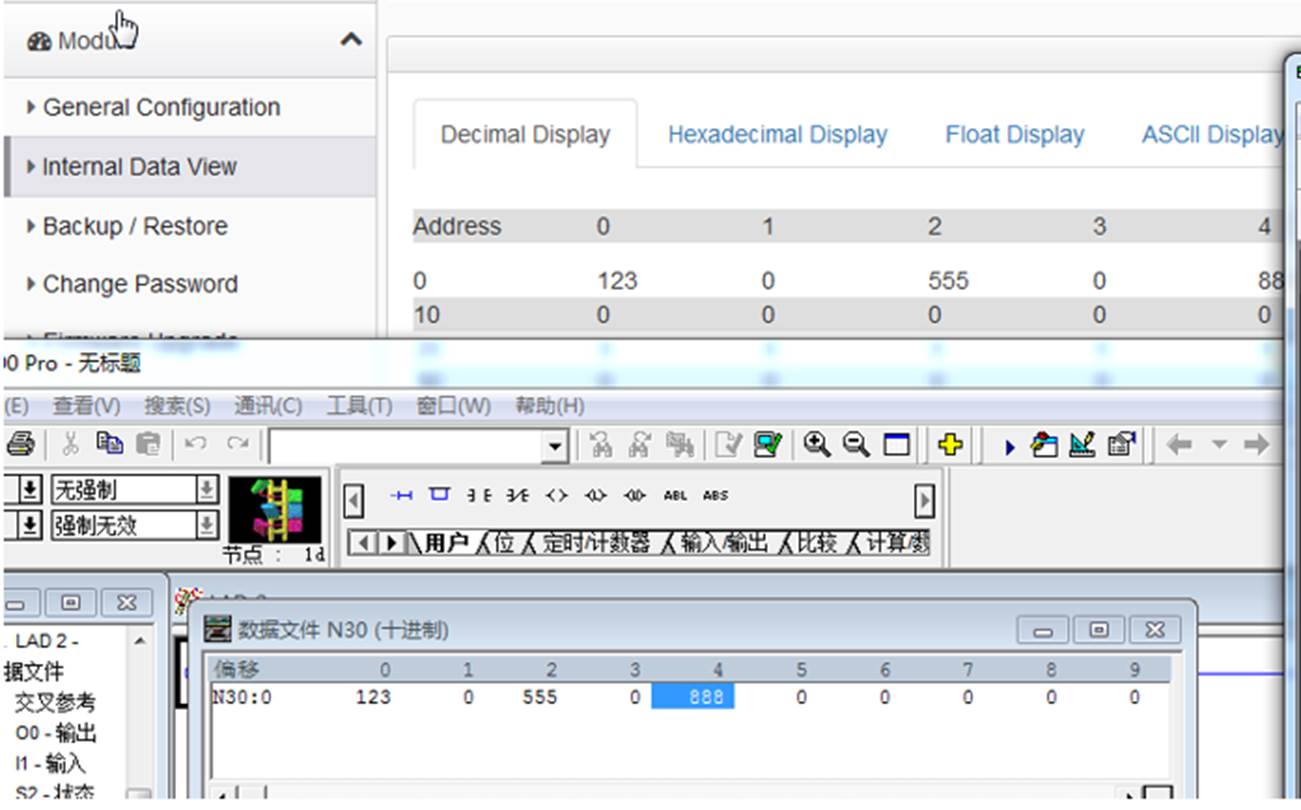The width and height of the screenshot is (1301, 810).
Task: Select the ABL instruction icon
Action: pyautogui.click(x=675, y=495)
